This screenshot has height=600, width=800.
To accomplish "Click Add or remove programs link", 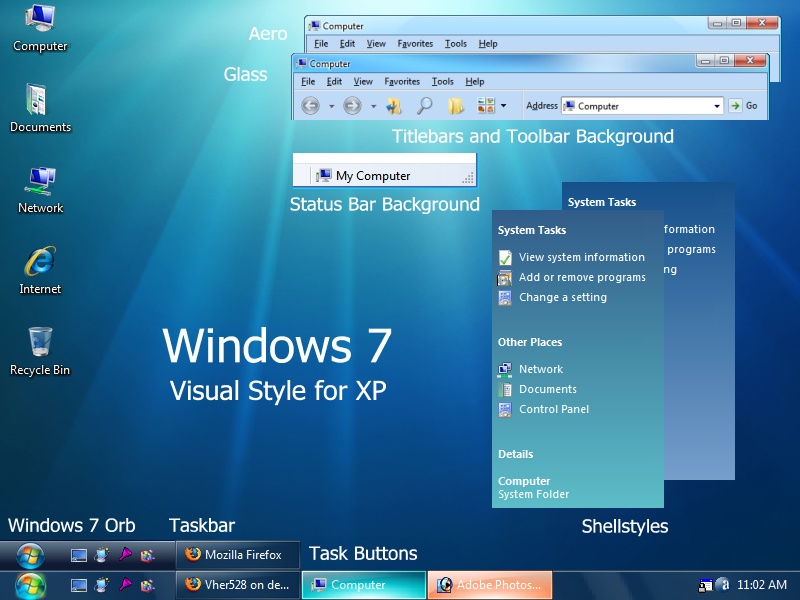I will coord(582,277).
